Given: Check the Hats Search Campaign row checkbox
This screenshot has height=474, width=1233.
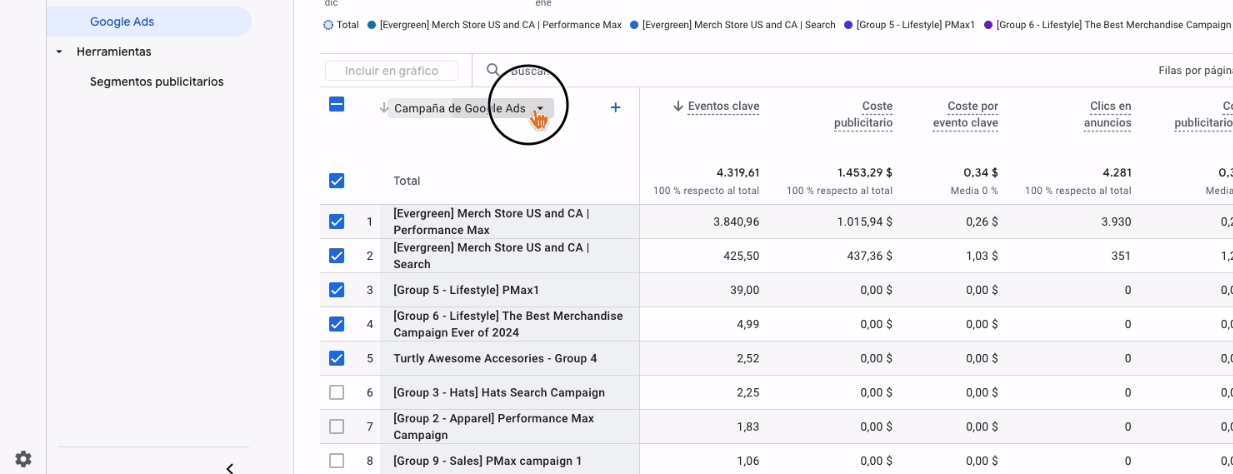Looking at the screenshot, I should pos(337,392).
